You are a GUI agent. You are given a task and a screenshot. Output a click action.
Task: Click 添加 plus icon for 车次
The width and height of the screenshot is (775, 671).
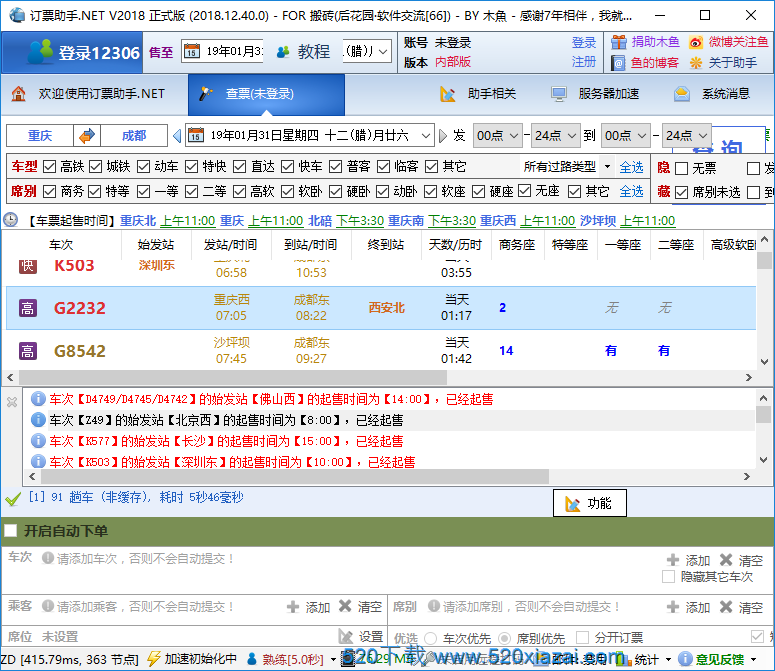[x=674, y=560]
